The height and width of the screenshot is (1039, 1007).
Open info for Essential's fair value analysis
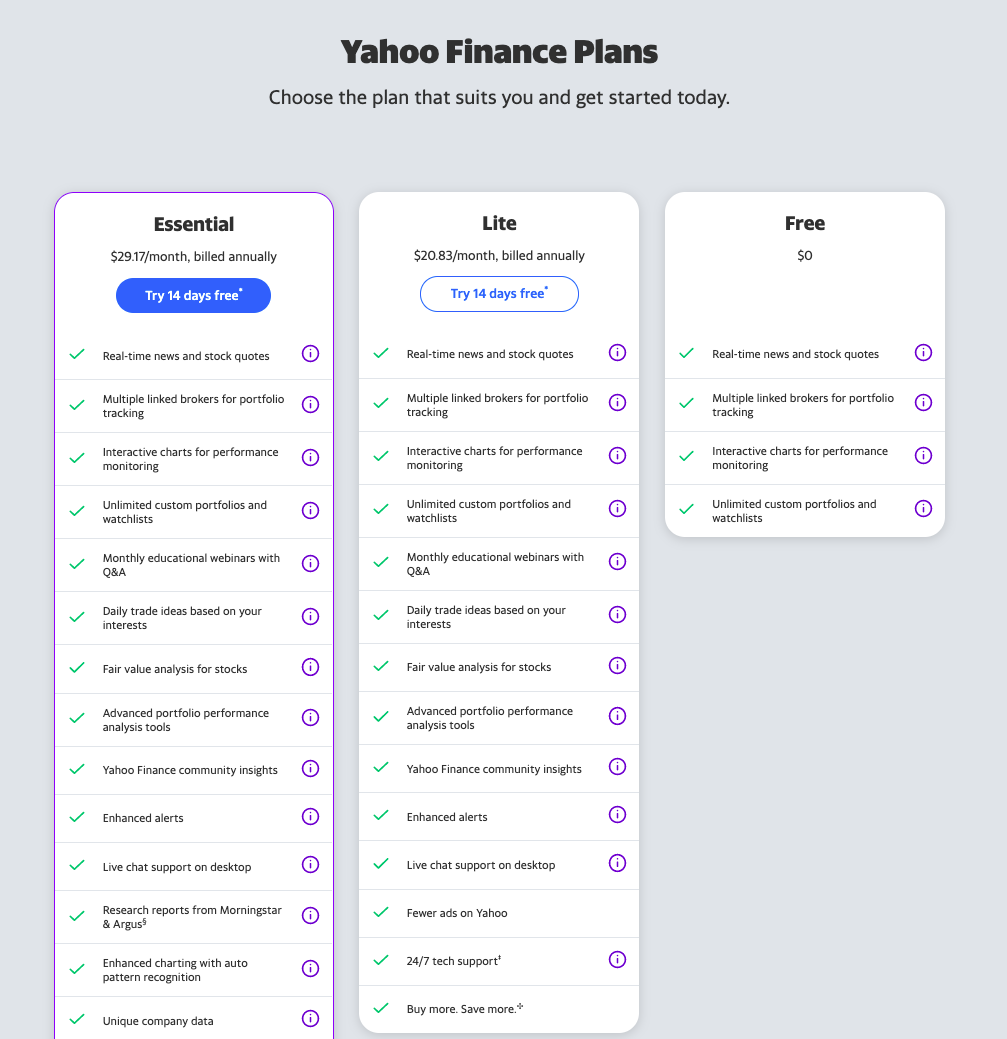(310, 667)
